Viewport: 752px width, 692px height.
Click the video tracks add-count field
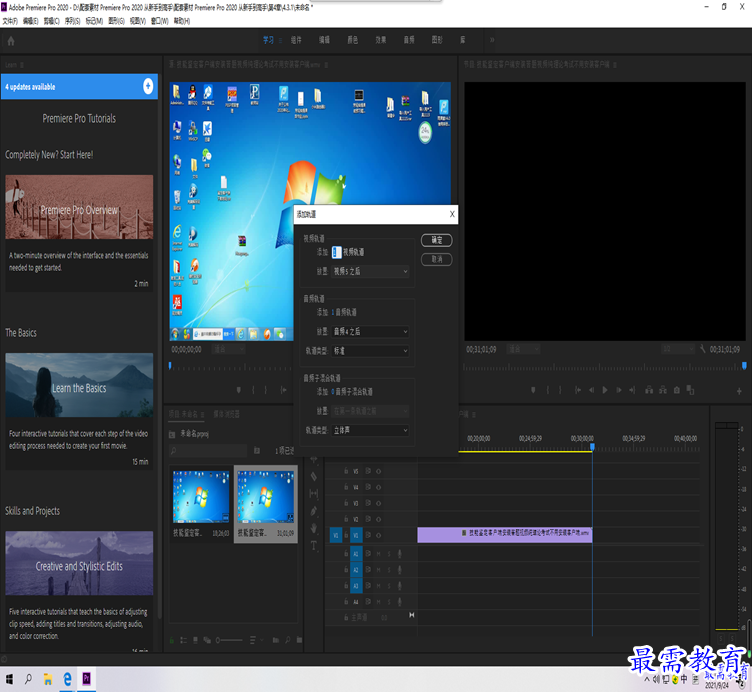[337, 252]
